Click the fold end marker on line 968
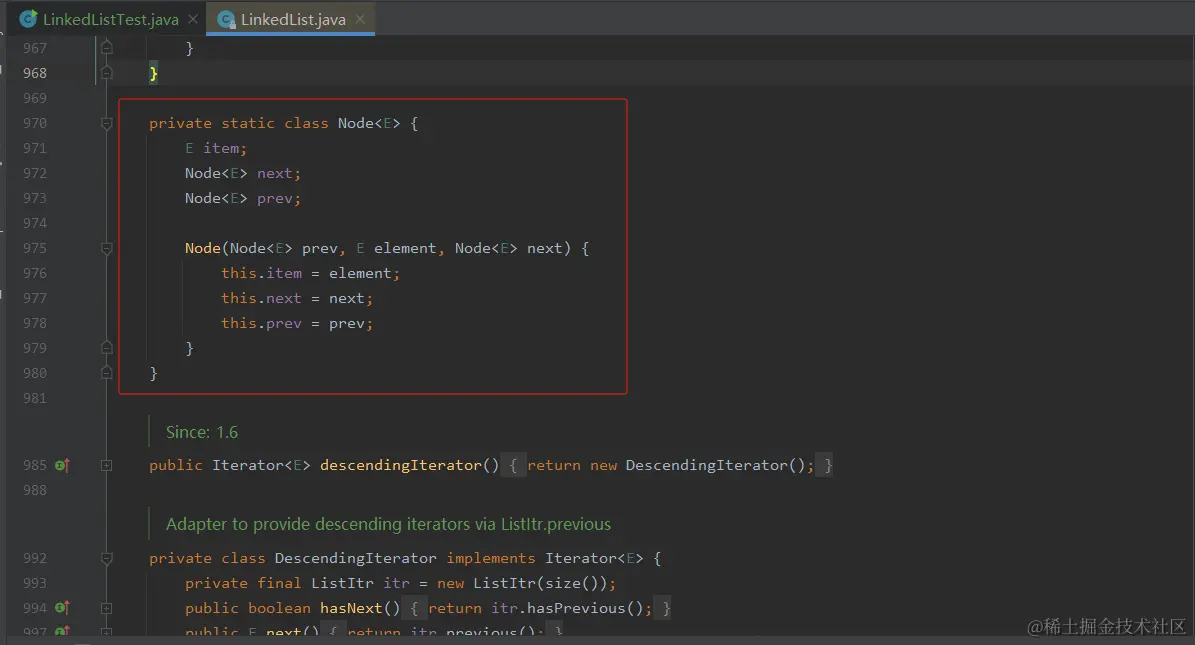1195x645 pixels. [x=107, y=72]
